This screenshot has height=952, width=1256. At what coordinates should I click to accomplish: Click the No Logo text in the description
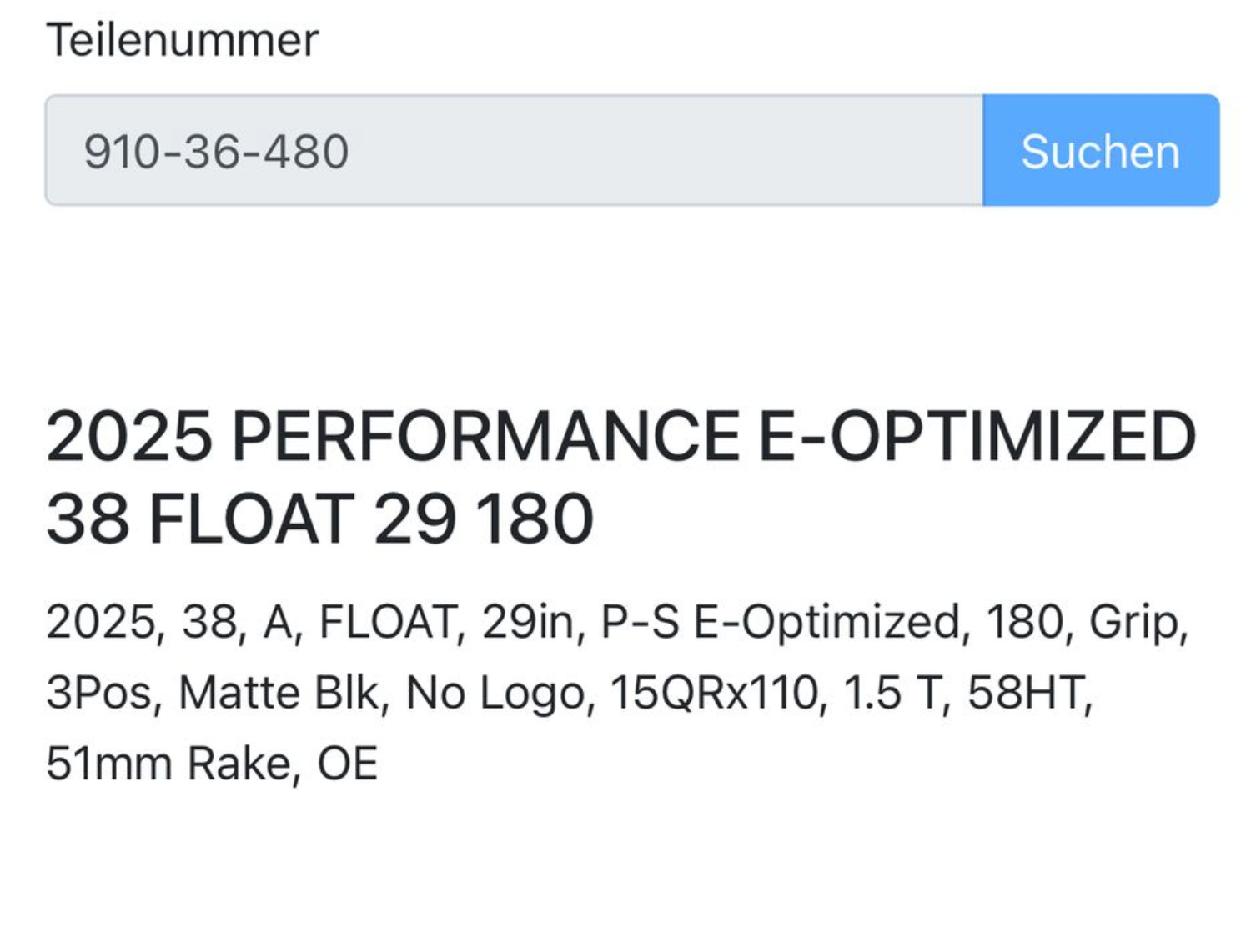pyautogui.click(x=495, y=693)
